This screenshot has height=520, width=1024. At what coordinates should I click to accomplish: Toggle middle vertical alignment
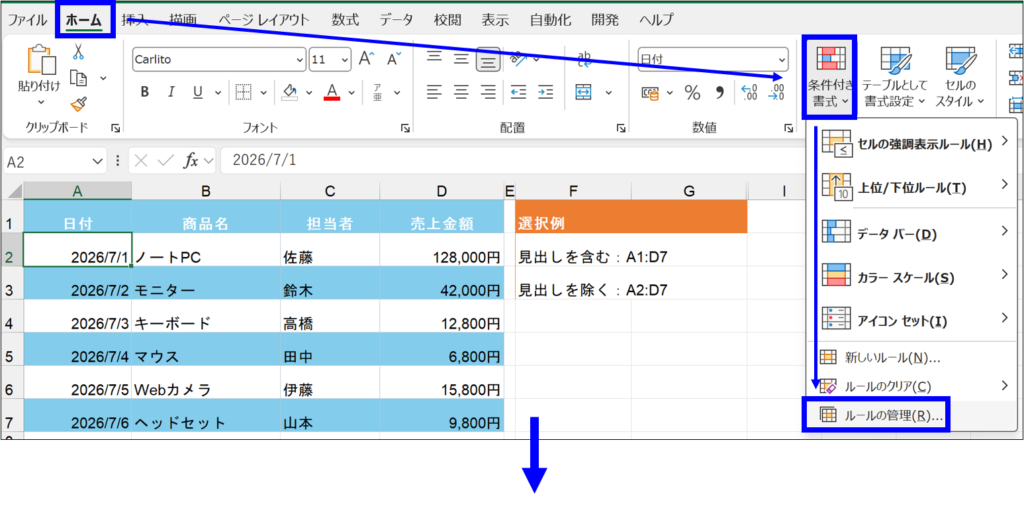pos(461,59)
